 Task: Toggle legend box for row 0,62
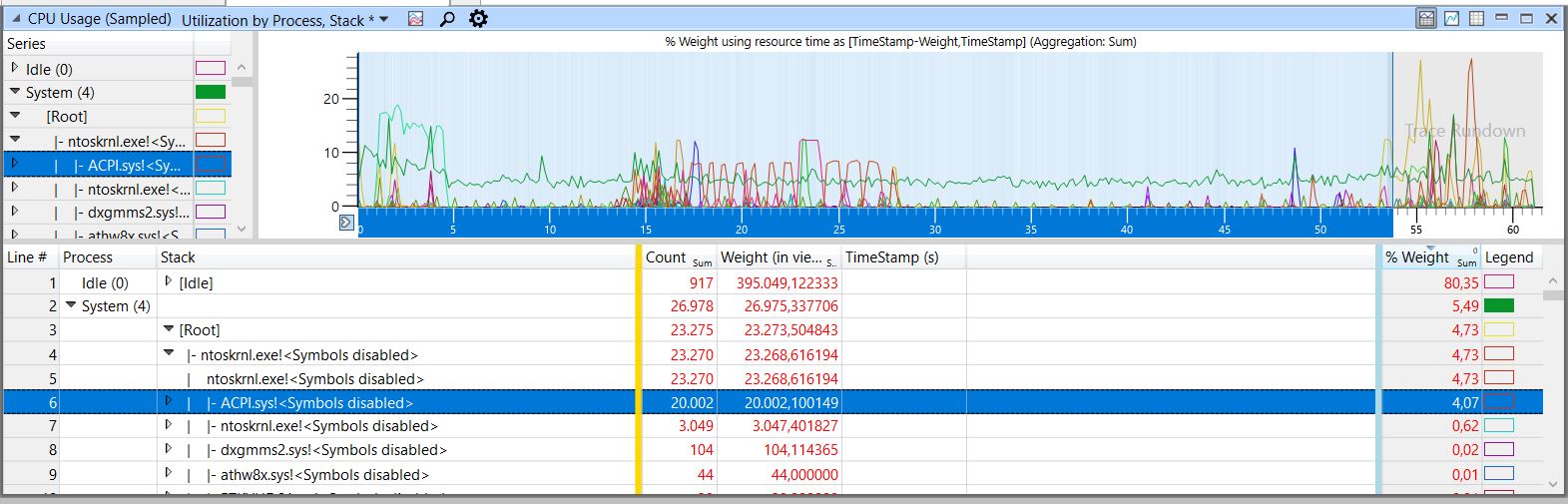pos(1499,426)
